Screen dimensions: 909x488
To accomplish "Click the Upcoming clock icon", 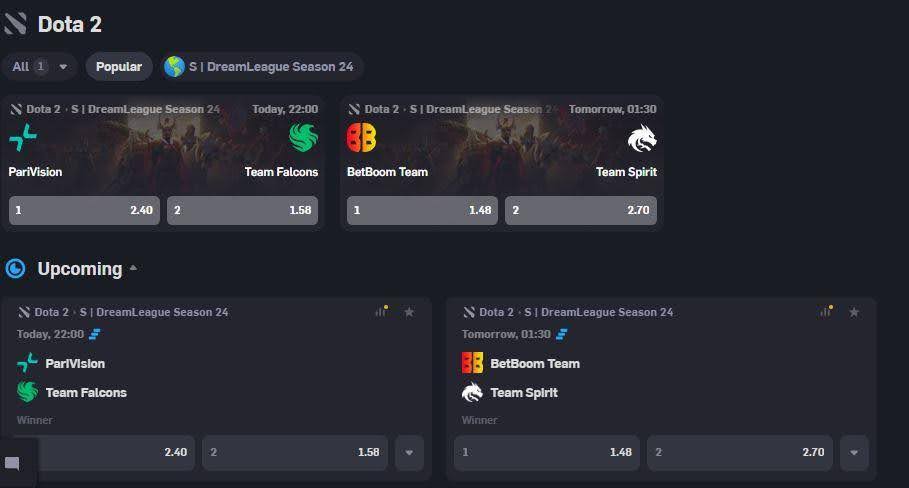I will [x=15, y=269].
